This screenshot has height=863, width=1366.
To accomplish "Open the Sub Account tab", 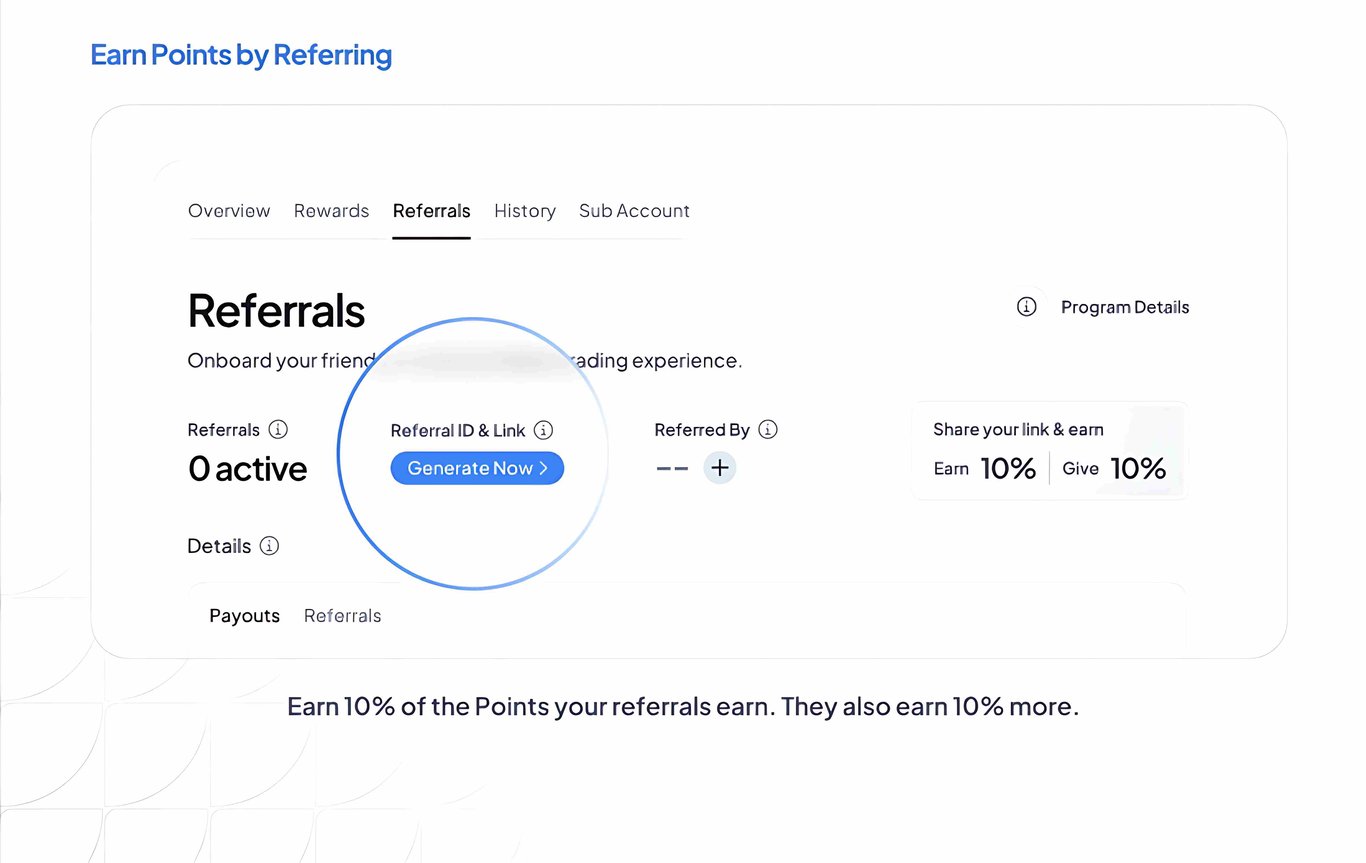I will coord(634,211).
